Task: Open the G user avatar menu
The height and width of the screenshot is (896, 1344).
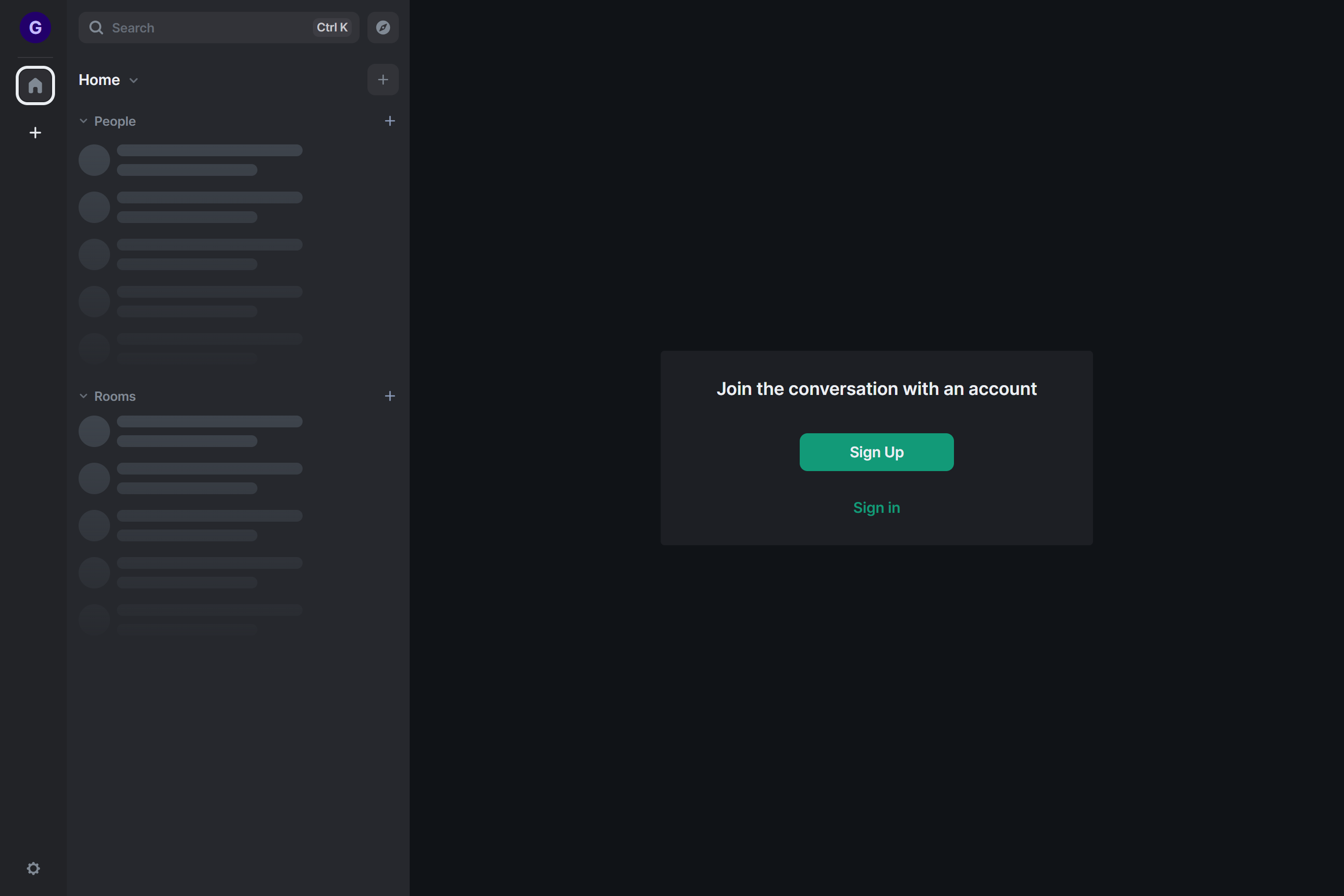Action: click(x=35, y=28)
